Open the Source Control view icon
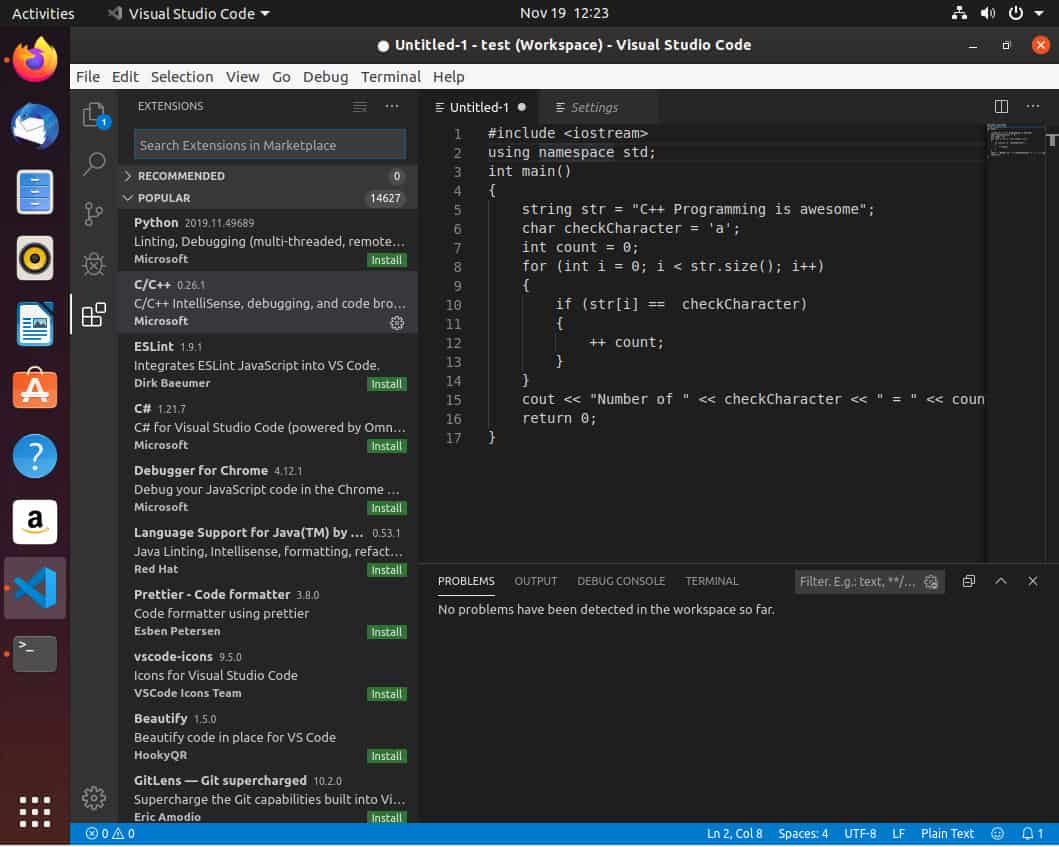Screen dimensions: 1059x847 pos(94,213)
